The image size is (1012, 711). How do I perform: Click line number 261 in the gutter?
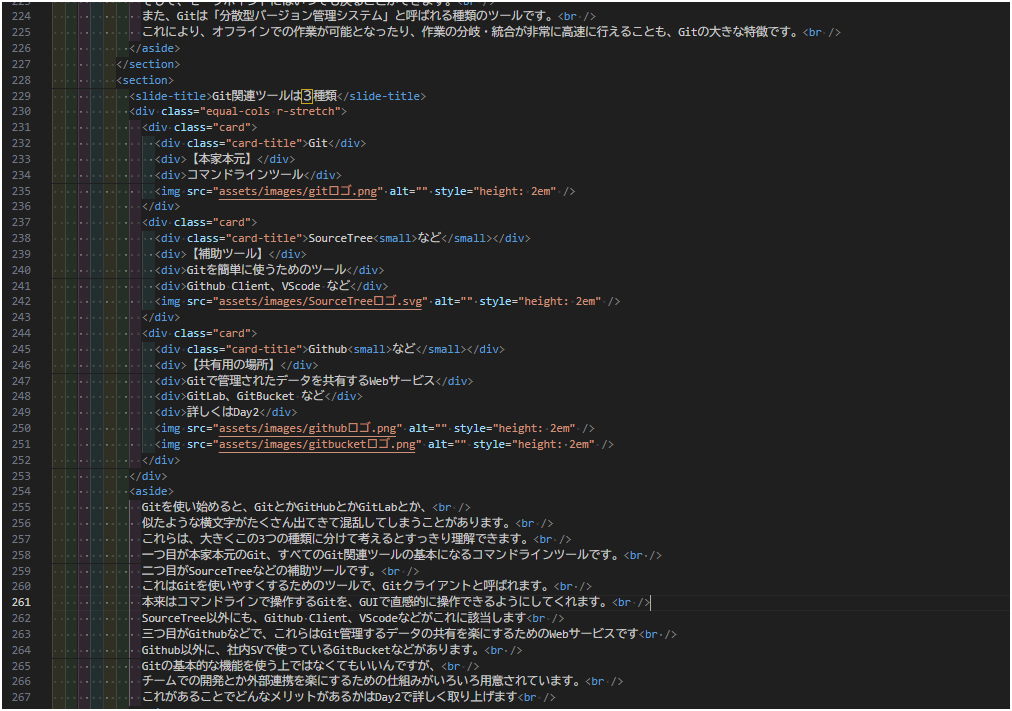[20, 602]
